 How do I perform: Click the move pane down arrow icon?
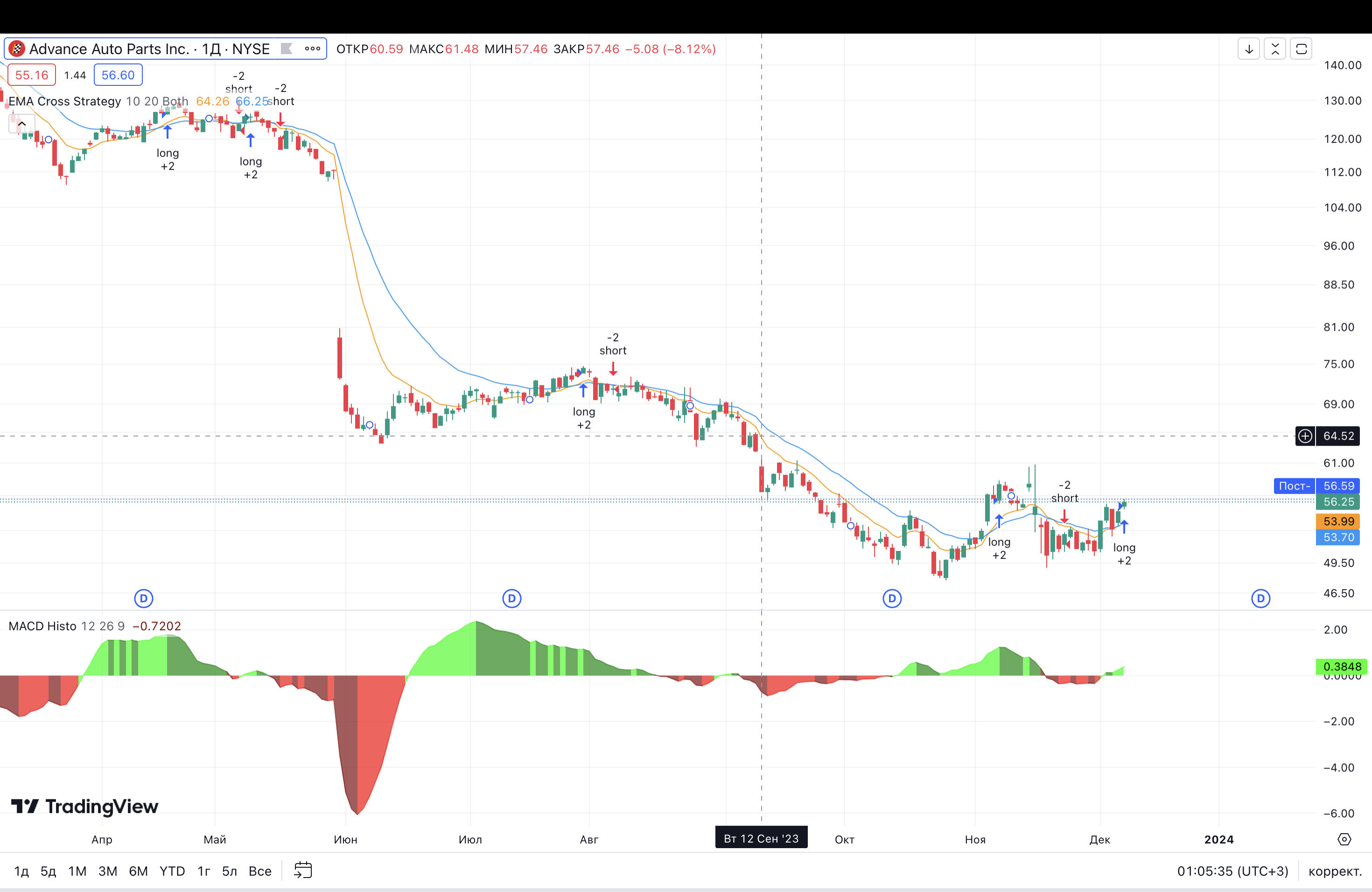(x=1249, y=49)
